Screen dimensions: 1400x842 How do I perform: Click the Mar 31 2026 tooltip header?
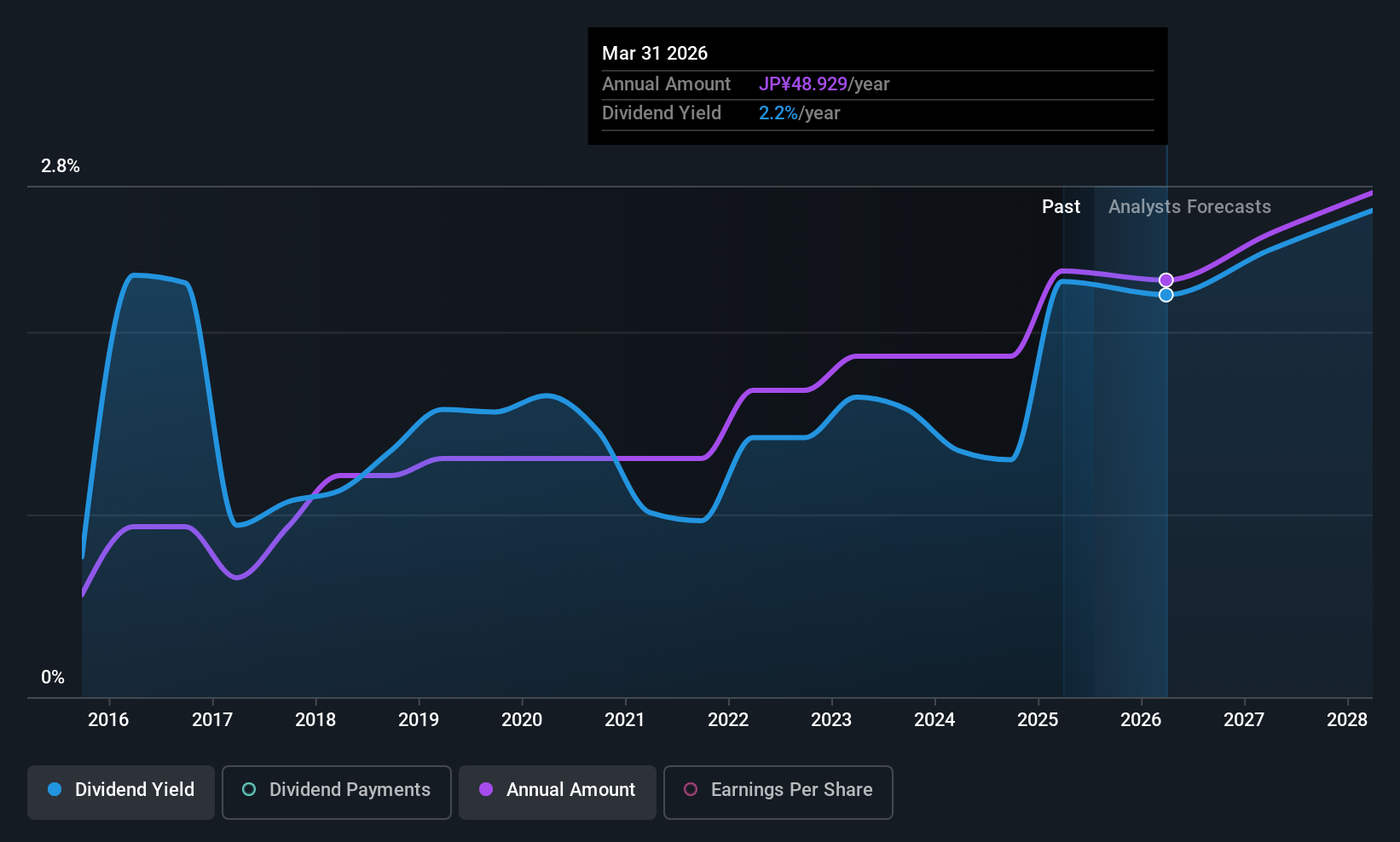pos(655,54)
